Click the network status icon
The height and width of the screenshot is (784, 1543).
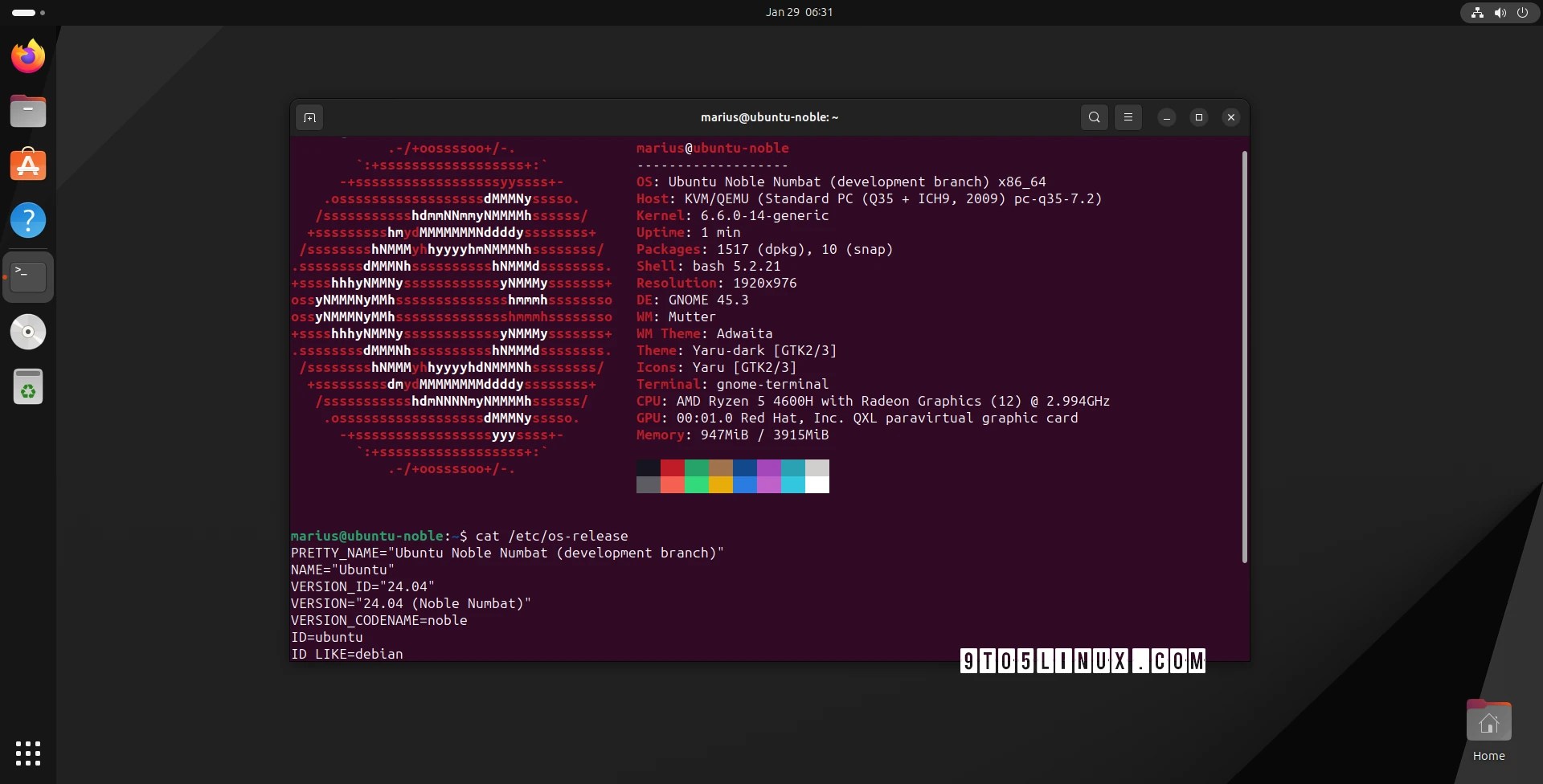point(1477,12)
